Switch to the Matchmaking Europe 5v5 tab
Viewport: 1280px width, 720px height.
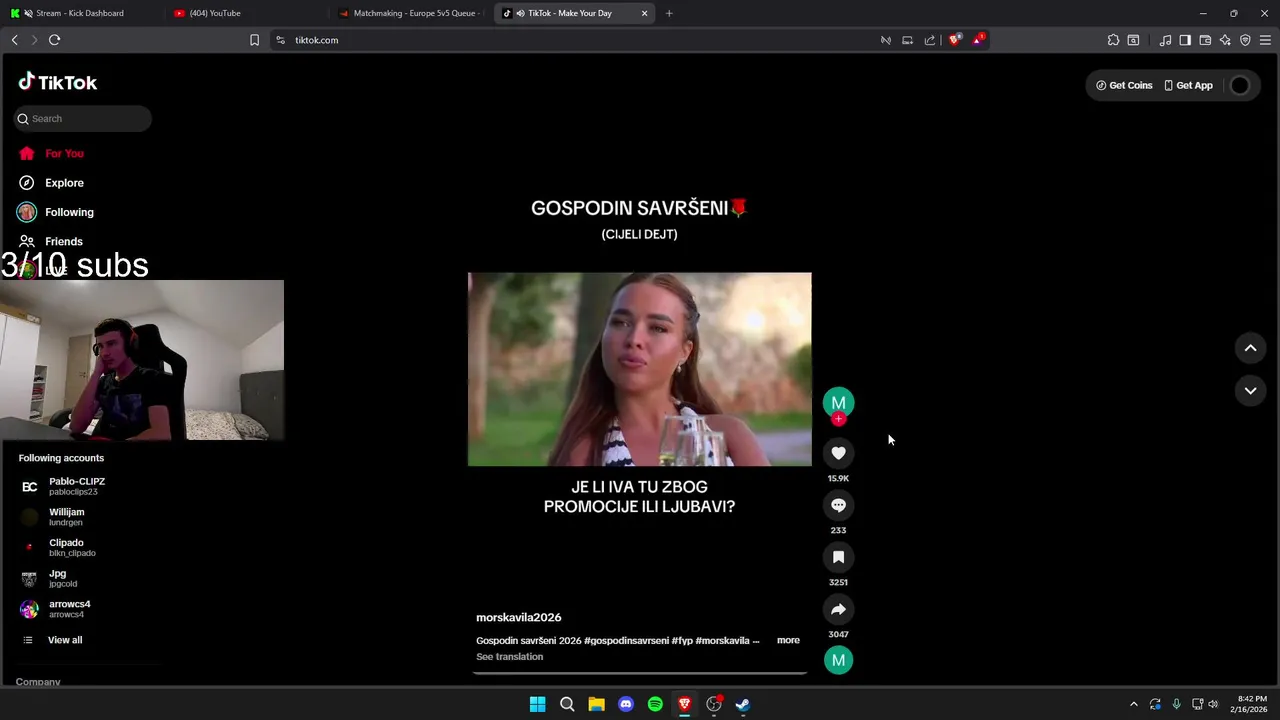(x=410, y=13)
